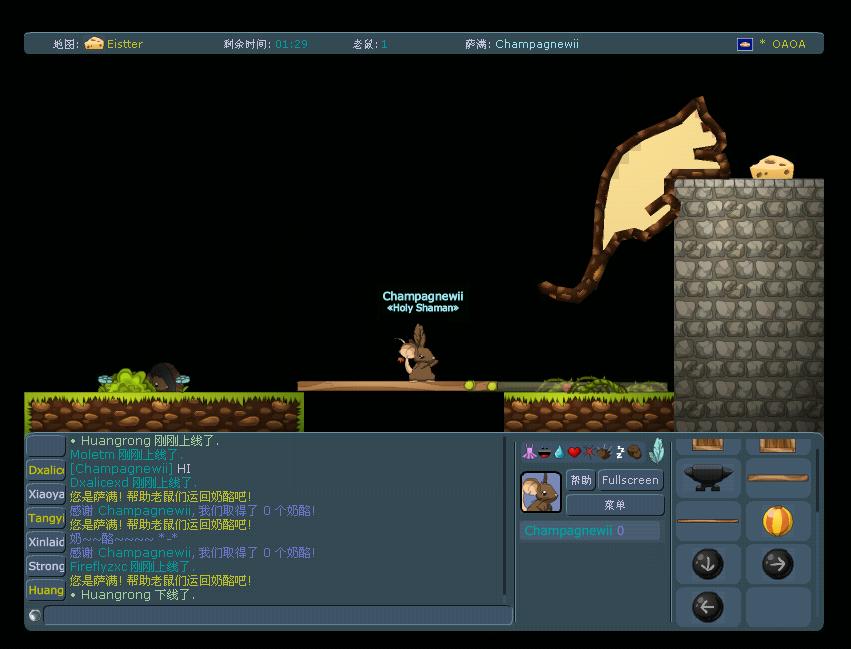Open the 菜单 menu button
Screen dimensions: 851x649
615,505
